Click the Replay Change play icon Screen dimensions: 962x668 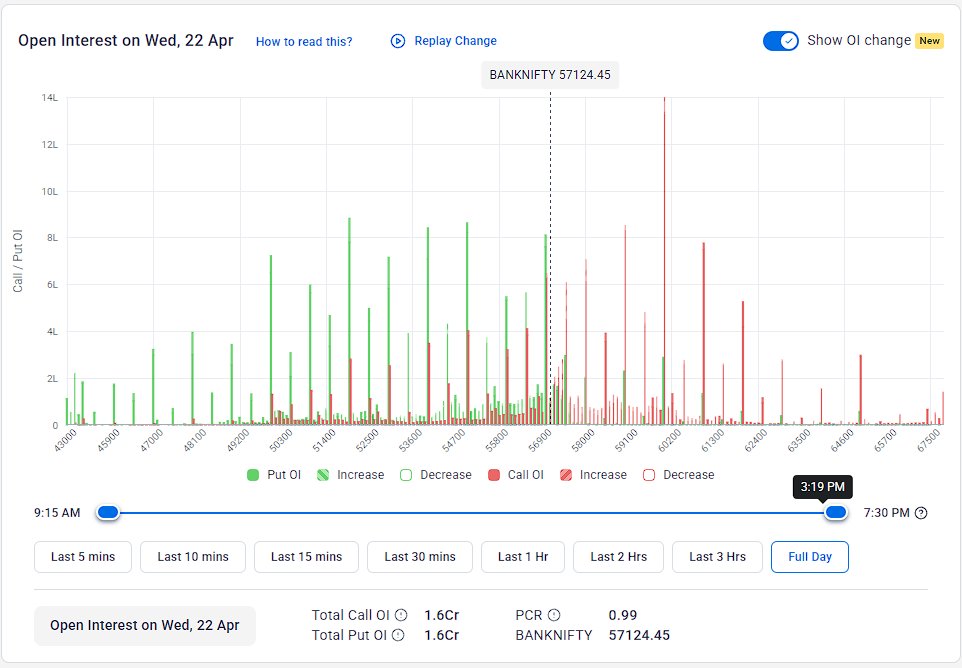[398, 40]
